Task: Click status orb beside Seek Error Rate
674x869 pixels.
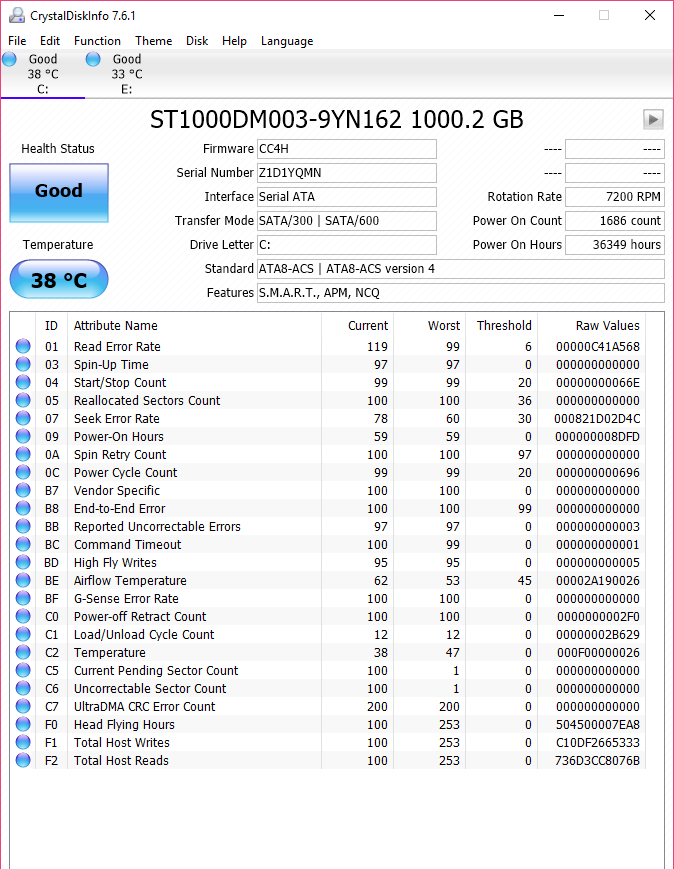Action: pyautogui.click(x=23, y=419)
